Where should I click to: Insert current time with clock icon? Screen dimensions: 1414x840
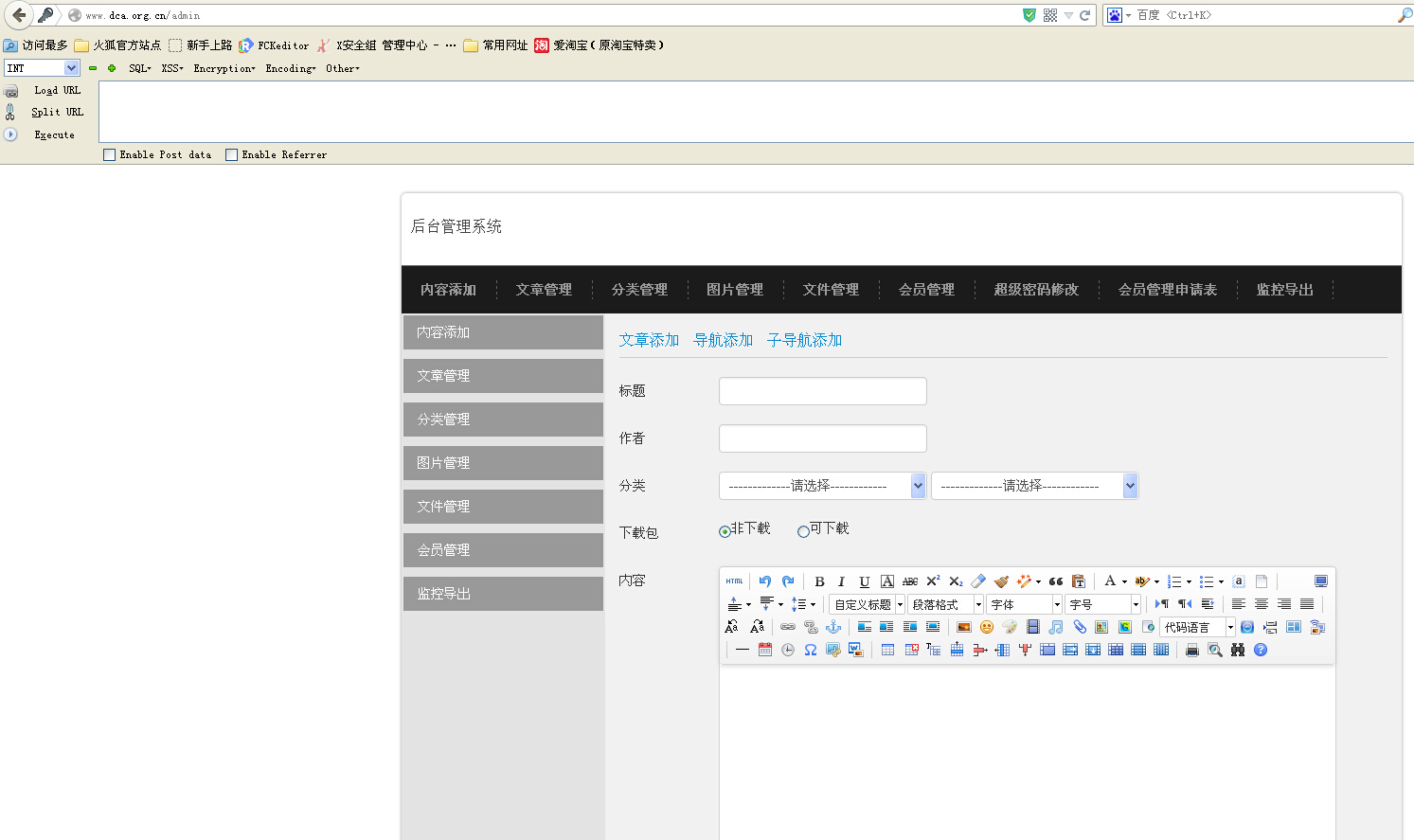point(788,650)
